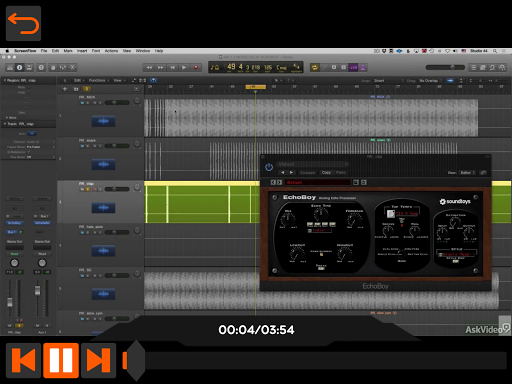512x384 pixels.
Task: Go to the previous video
Action: [23, 360]
